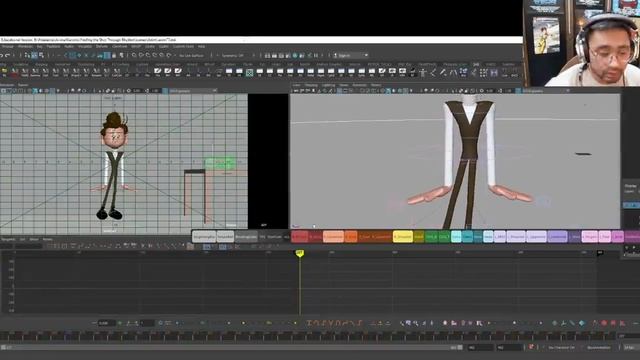Open the blue sphere Hypershade icon

tap(295, 56)
